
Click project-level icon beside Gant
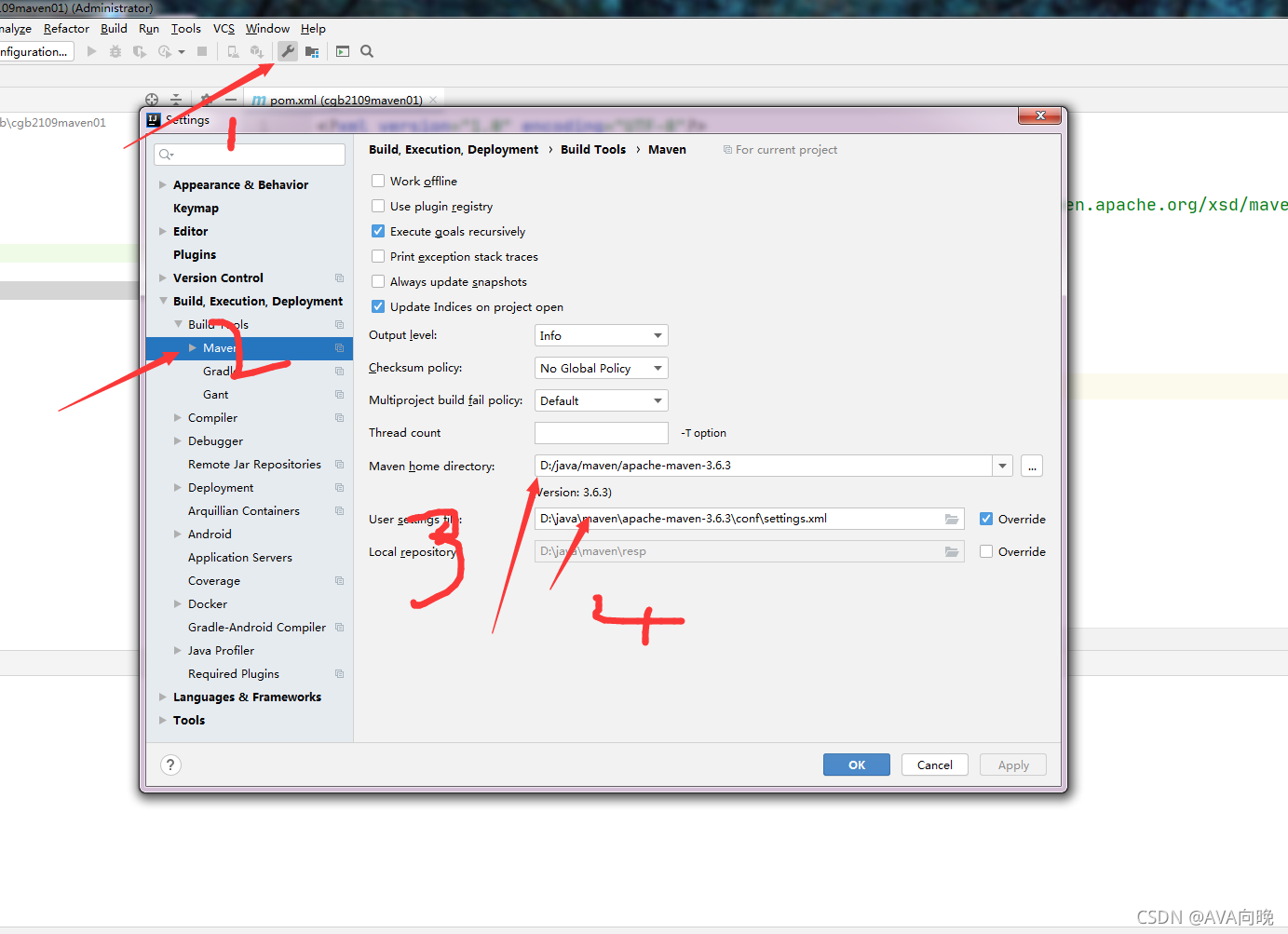click(x=339, y=394)
